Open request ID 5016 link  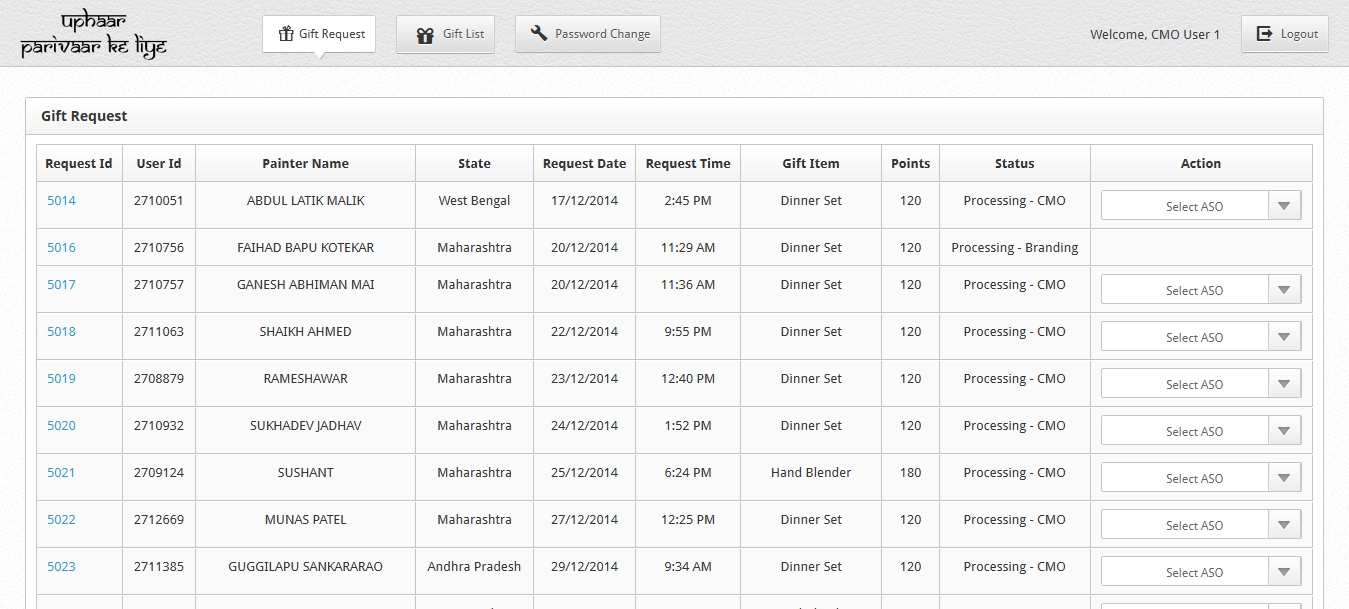61,248
